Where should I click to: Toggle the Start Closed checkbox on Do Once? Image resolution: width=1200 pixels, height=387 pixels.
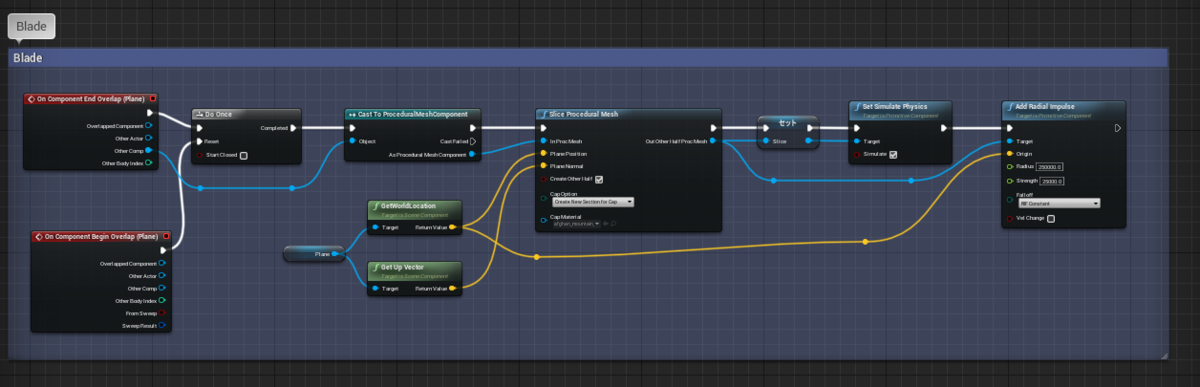[243, 155]
